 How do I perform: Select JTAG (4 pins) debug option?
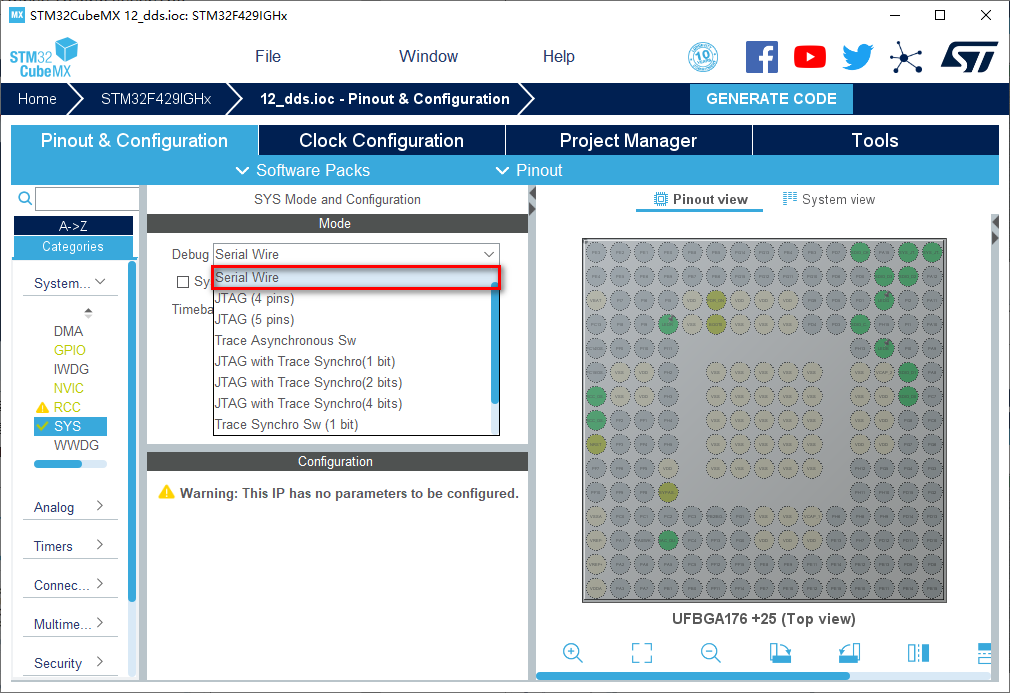[x=254, y=298]
